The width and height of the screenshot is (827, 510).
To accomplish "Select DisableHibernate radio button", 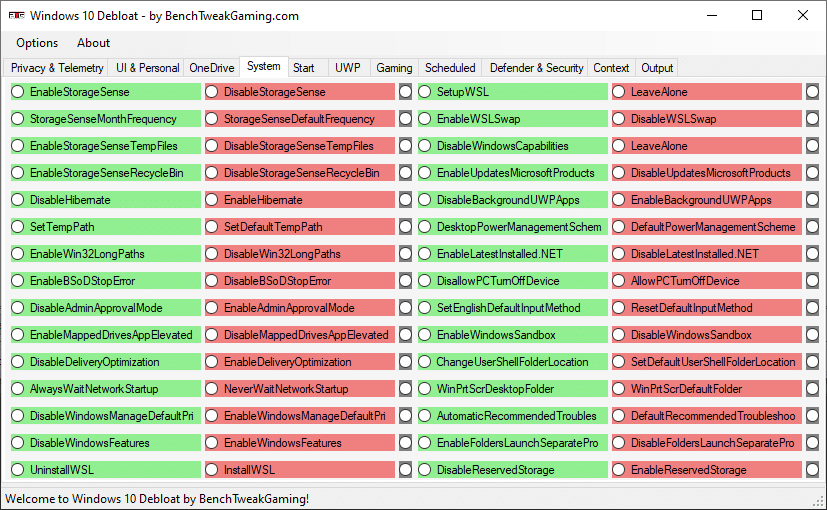I will [105, 200].
